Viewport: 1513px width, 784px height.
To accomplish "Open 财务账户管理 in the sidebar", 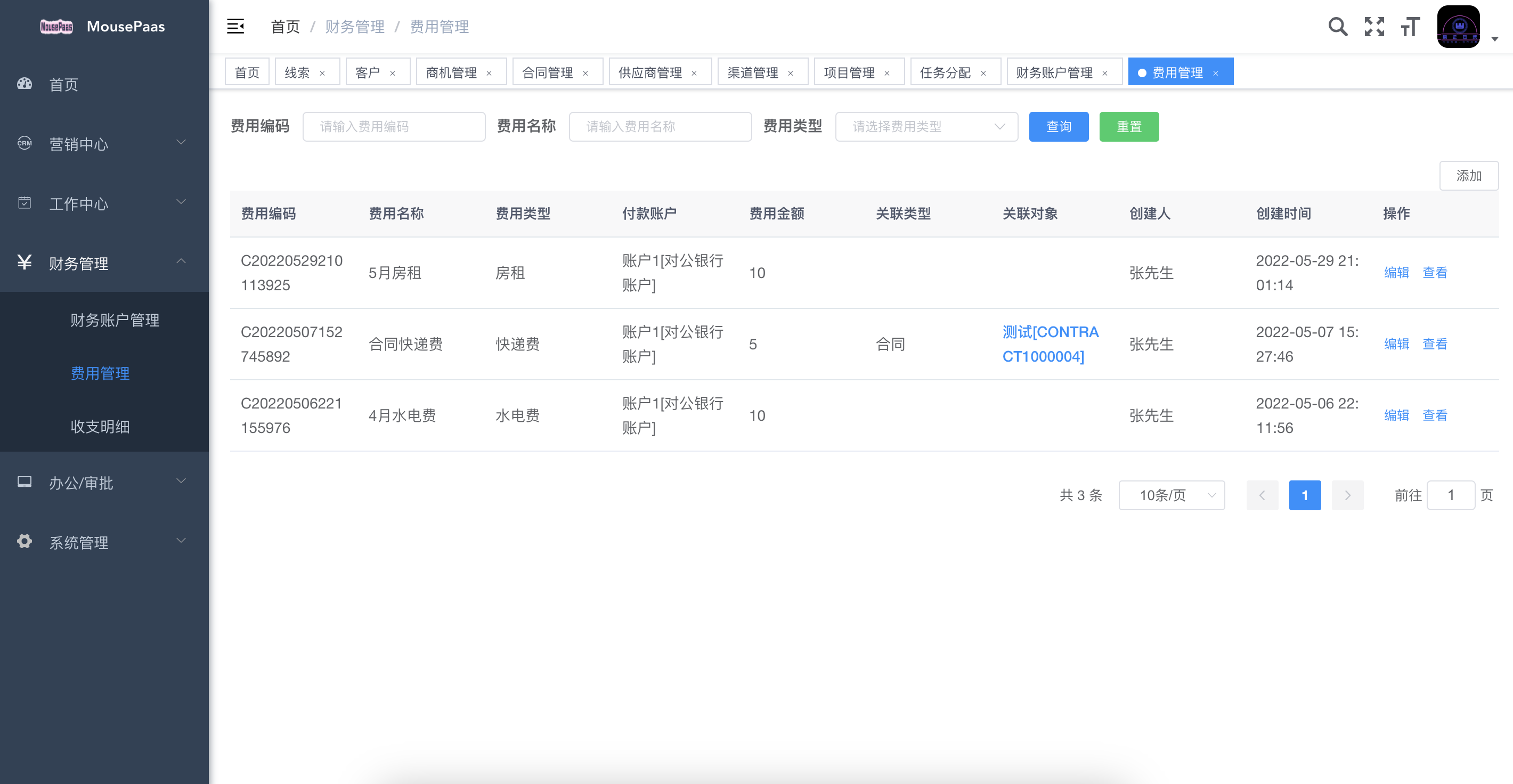I will point(104,320).
